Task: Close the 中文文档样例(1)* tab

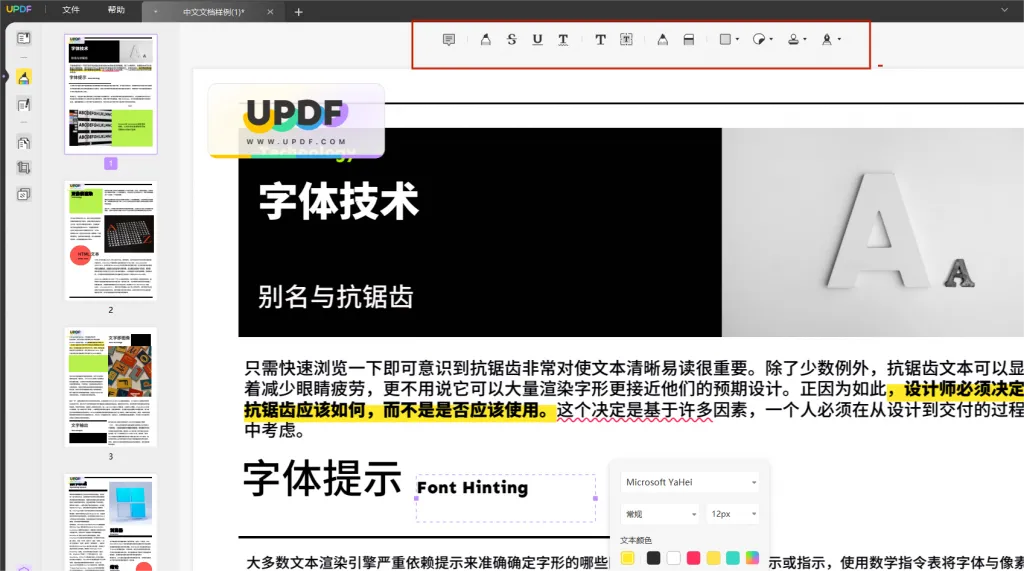Action: coord(270,12)
